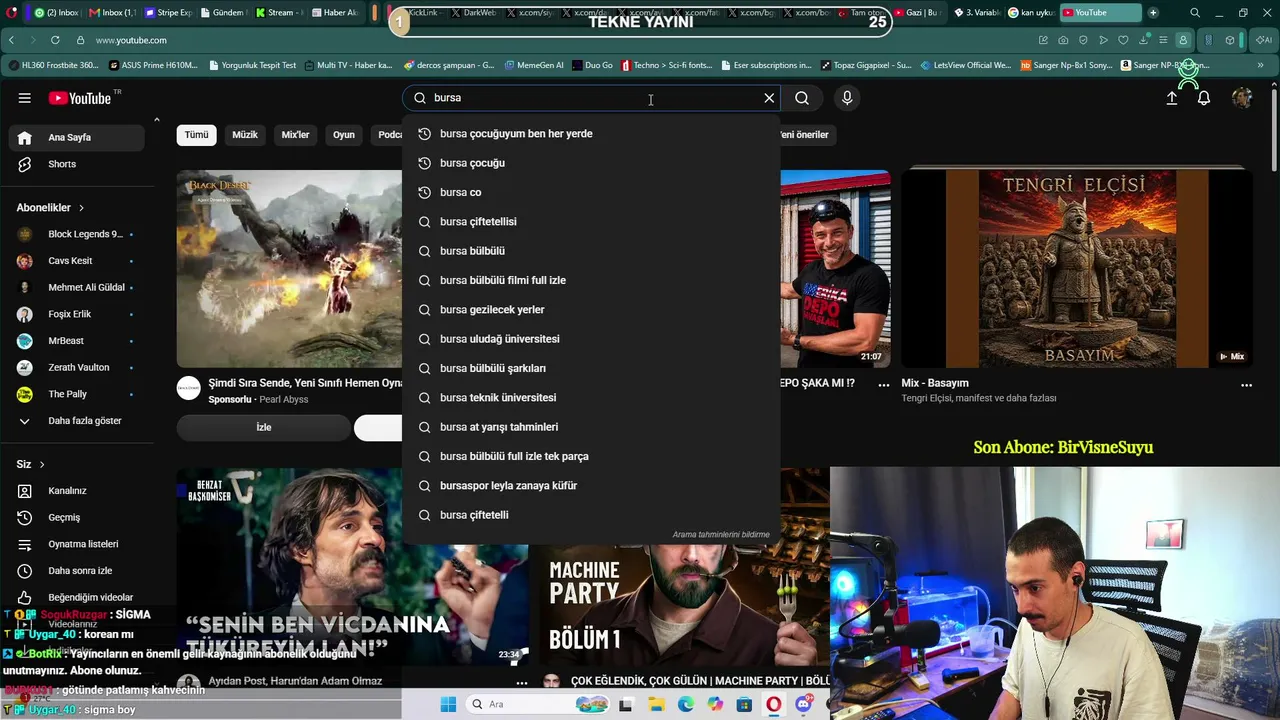Pick 'bursa at yarışı tahminleri' suggestion

(591, 427)
